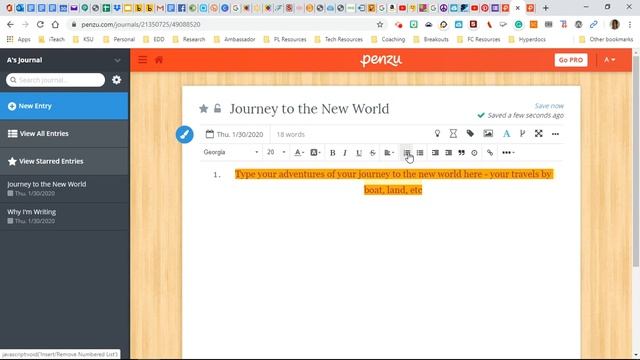Screen dimensions: 640x360
Task: Toggle strikethrough formatting
Action: 373,153
